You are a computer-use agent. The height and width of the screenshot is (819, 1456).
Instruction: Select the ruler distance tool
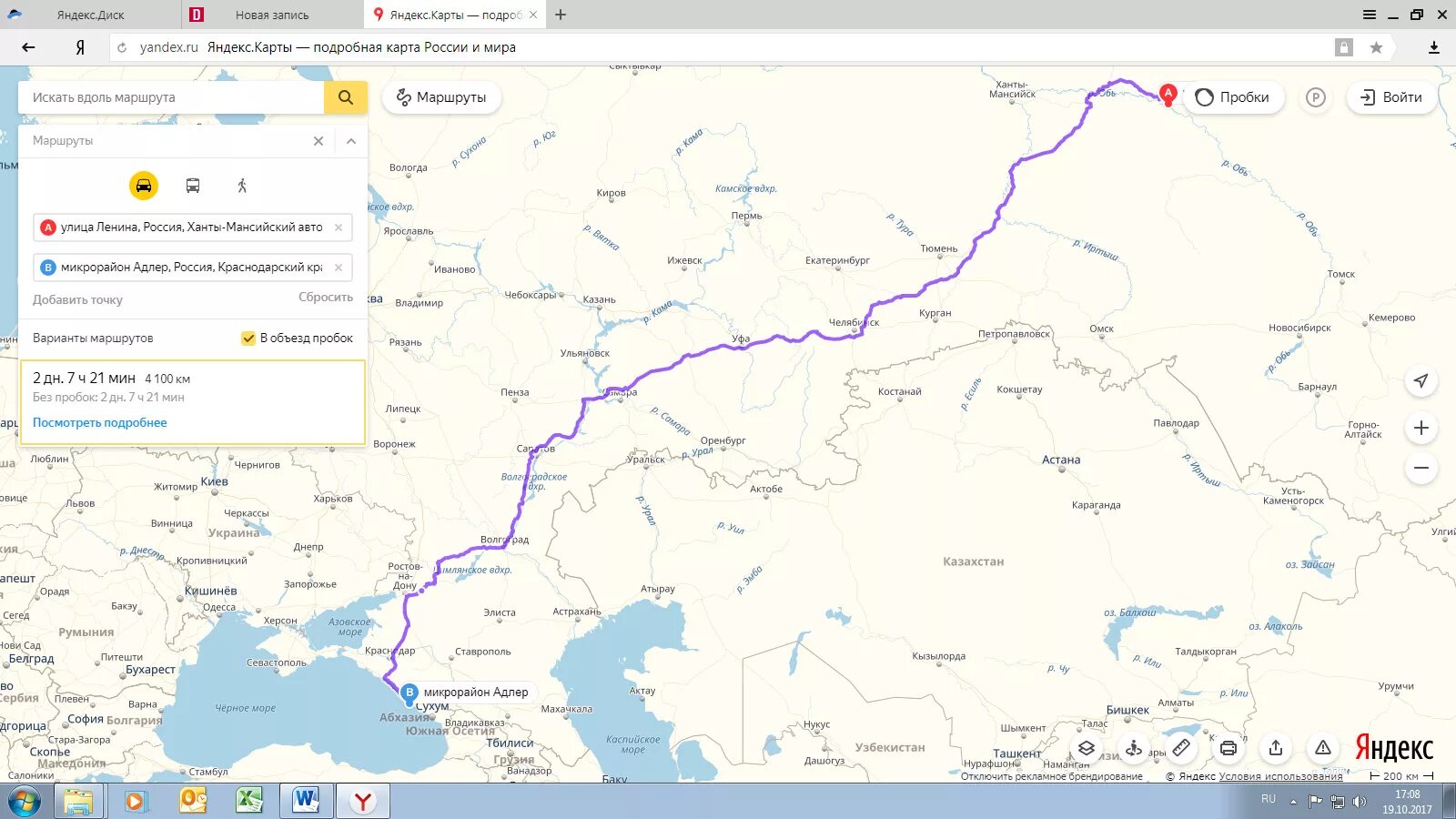click(1181, 748)
